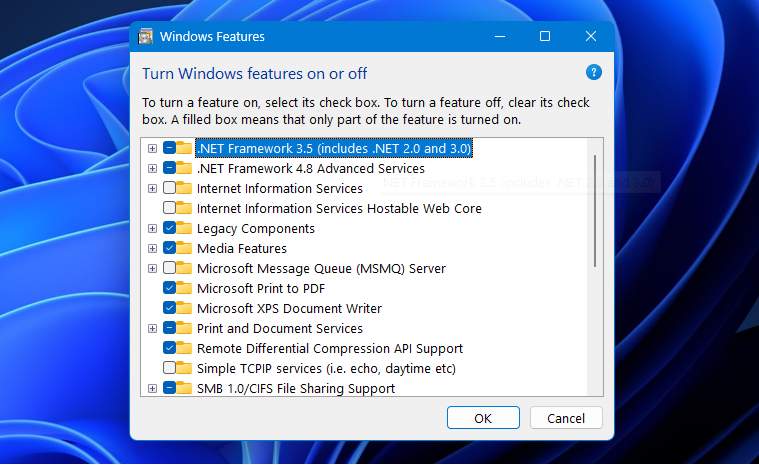Screen dimensions: 759x465
Task: Close the Windows Features dialog
Action: pos(591,36)
